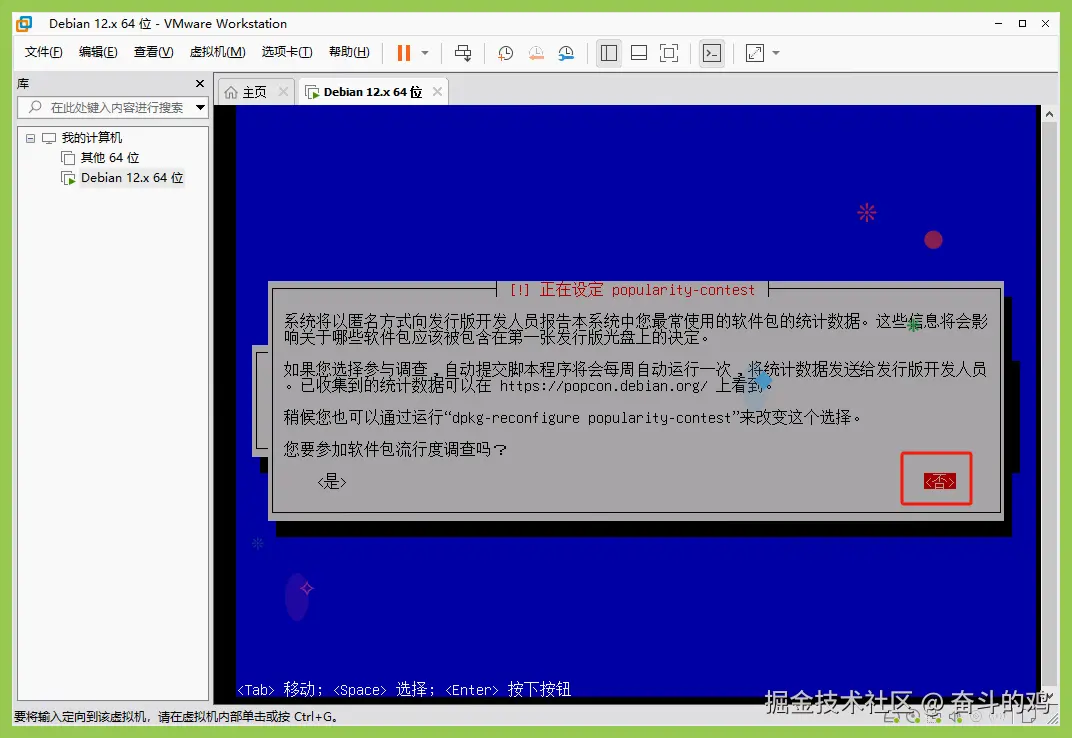1072x738 pixels.
Task: Choose <是> in popularity-contest dialog
Action: pyautogui.click(x=332, y=482)
